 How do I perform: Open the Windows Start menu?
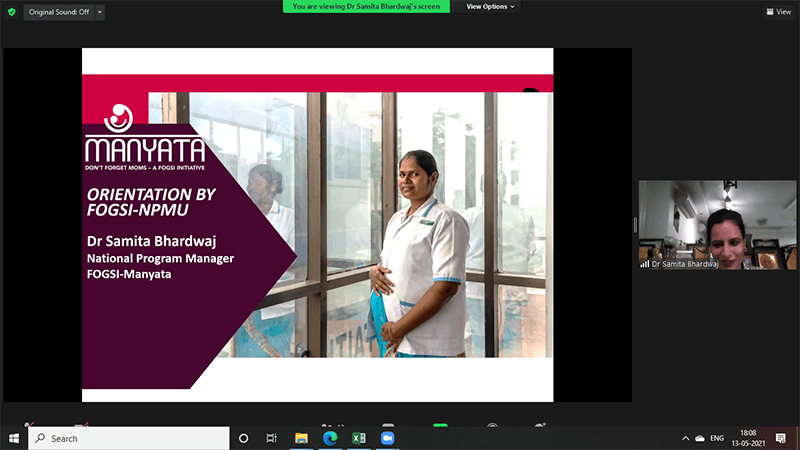point(14,438)
